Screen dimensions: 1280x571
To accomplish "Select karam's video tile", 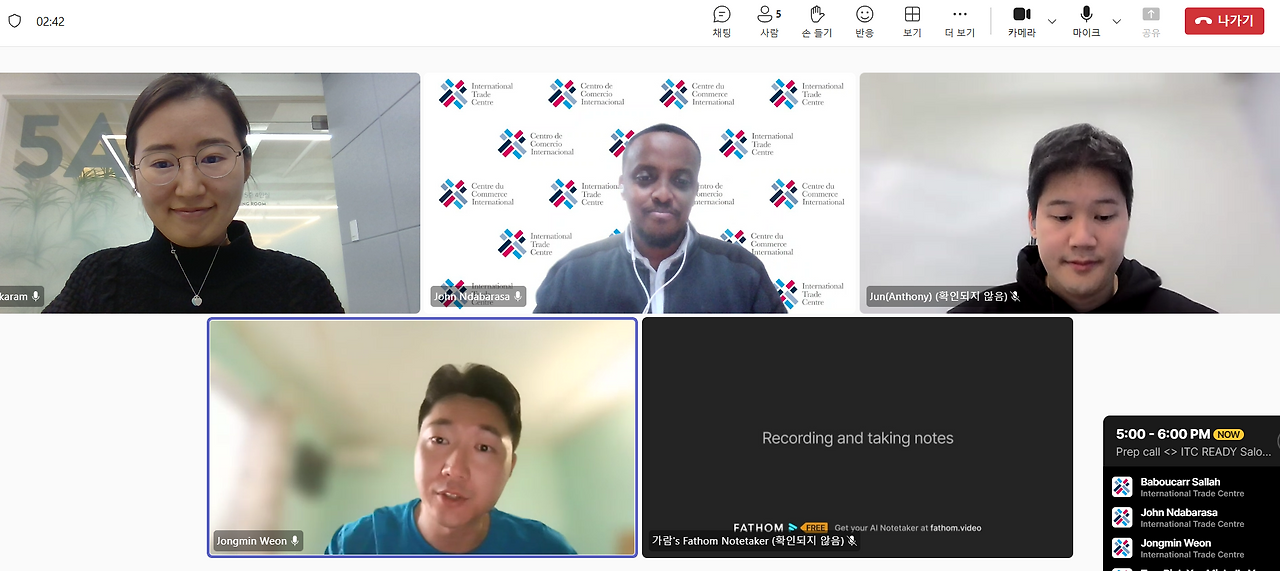I will click(x=210, y=193).
